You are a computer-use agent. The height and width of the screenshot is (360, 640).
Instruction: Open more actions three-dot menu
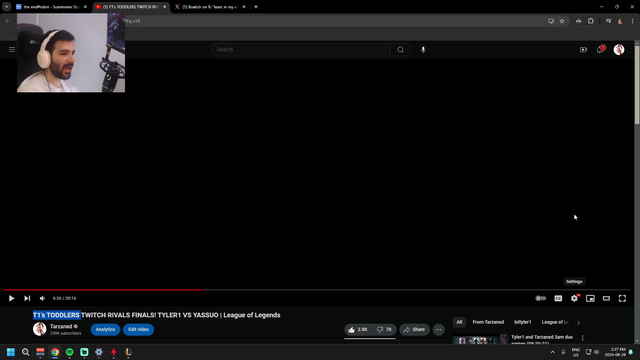(x=438, y=329)
